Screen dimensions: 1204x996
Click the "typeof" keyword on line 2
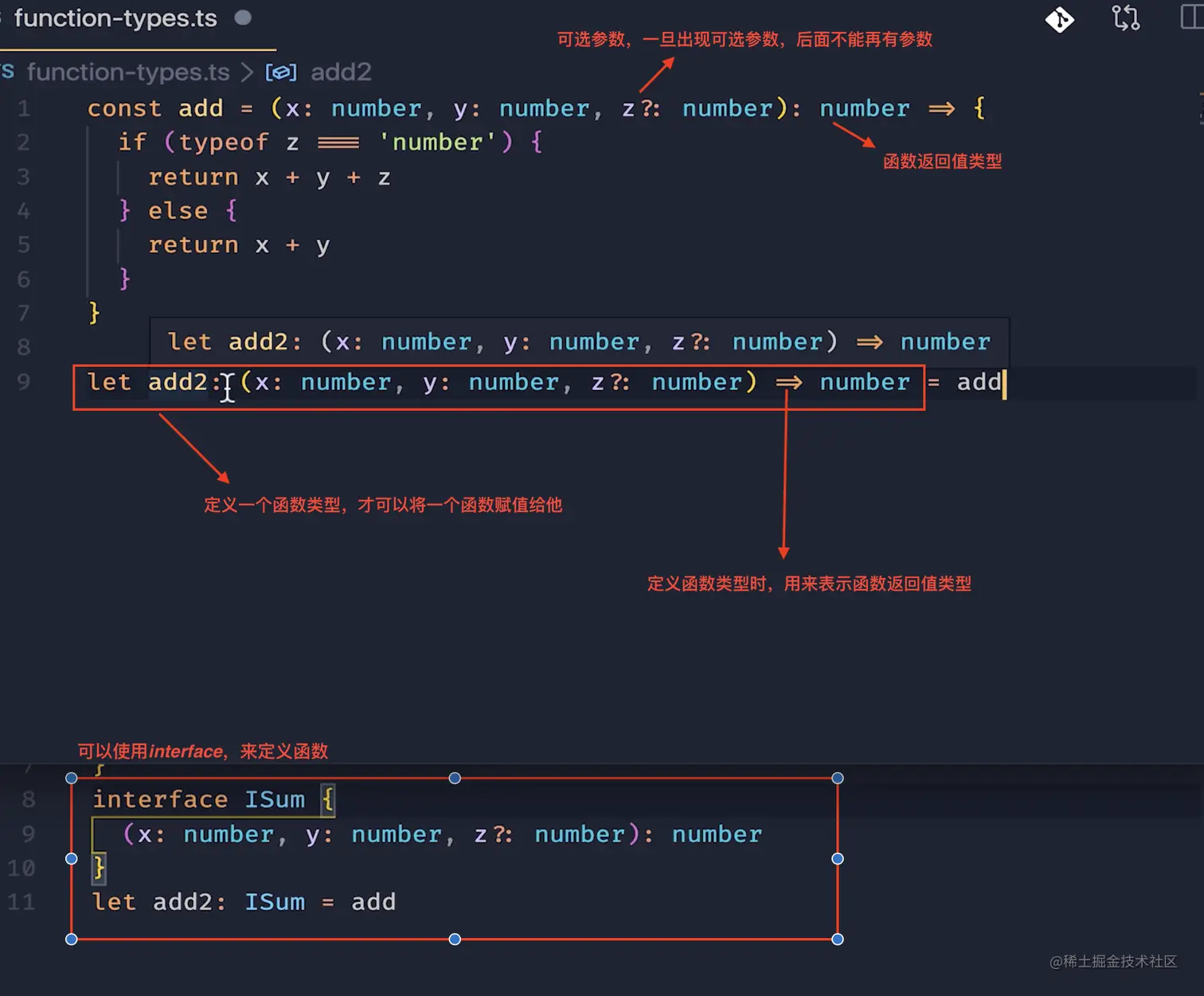pyautogui.click(x=224, y=143)
